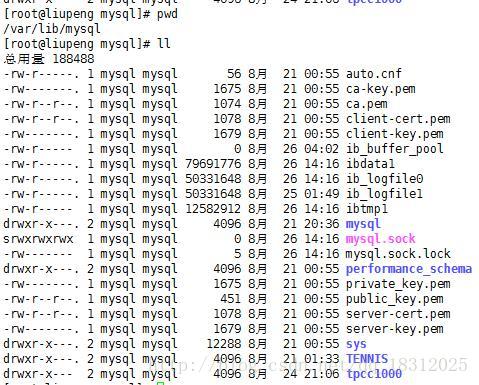Viewport: 479px width, 385px height.
Task: Select the file name client-cert.pem
Action: point(398,119)
